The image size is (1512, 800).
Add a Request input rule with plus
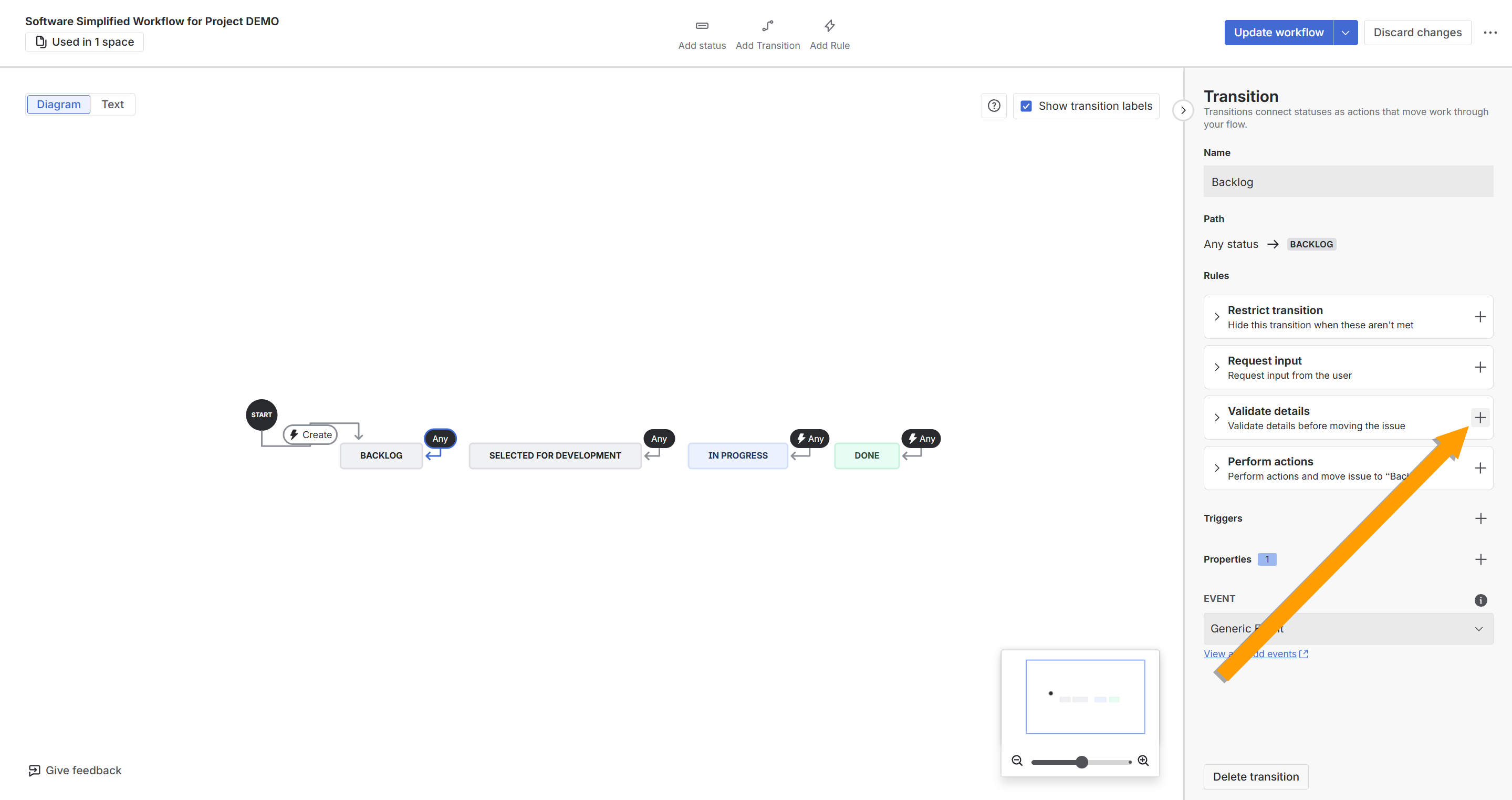tap(1480, 367)
